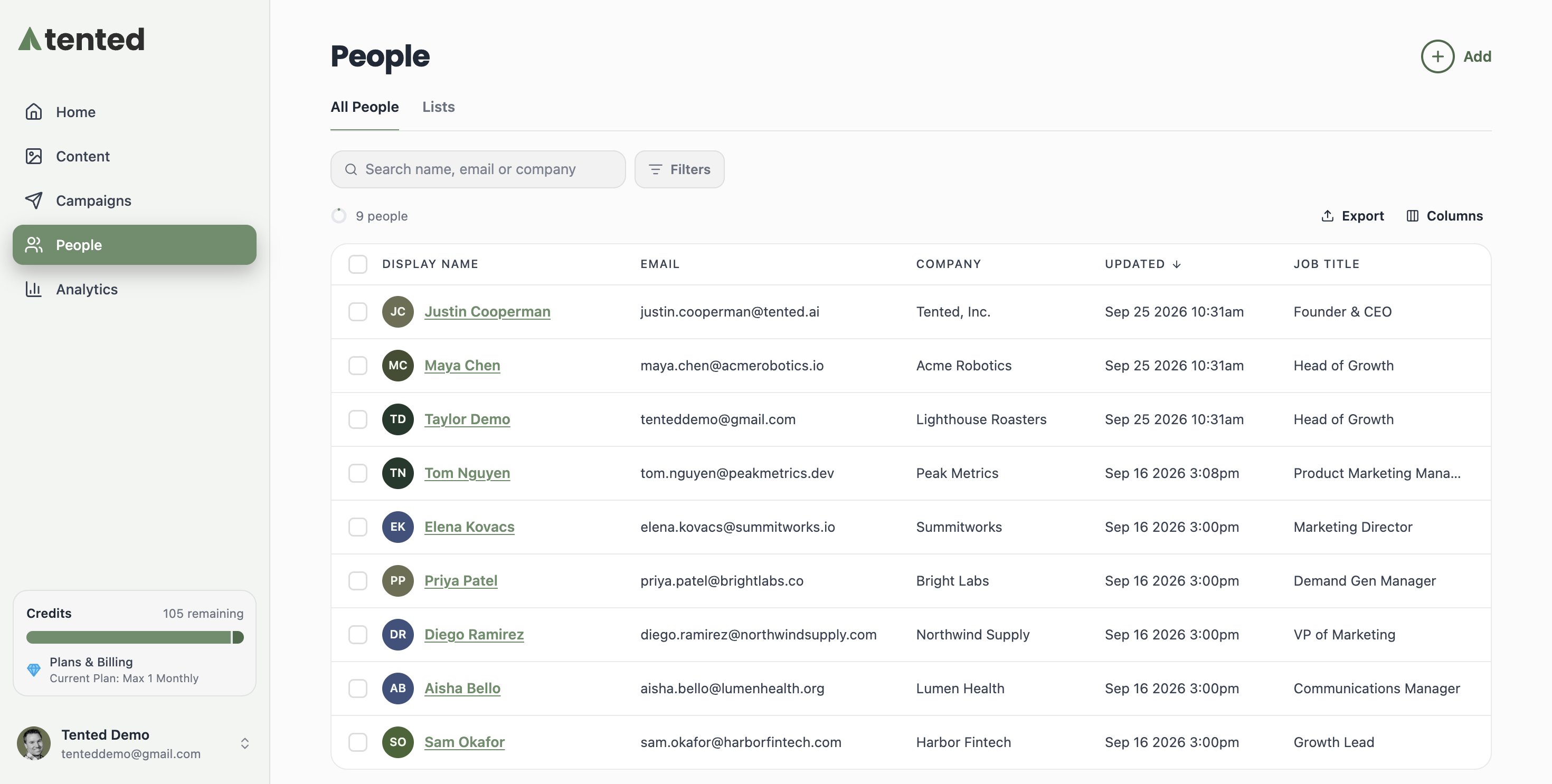Click the Credits remaining progress bar
Screen dimensions: 1552x784
[x=135, y=637]
